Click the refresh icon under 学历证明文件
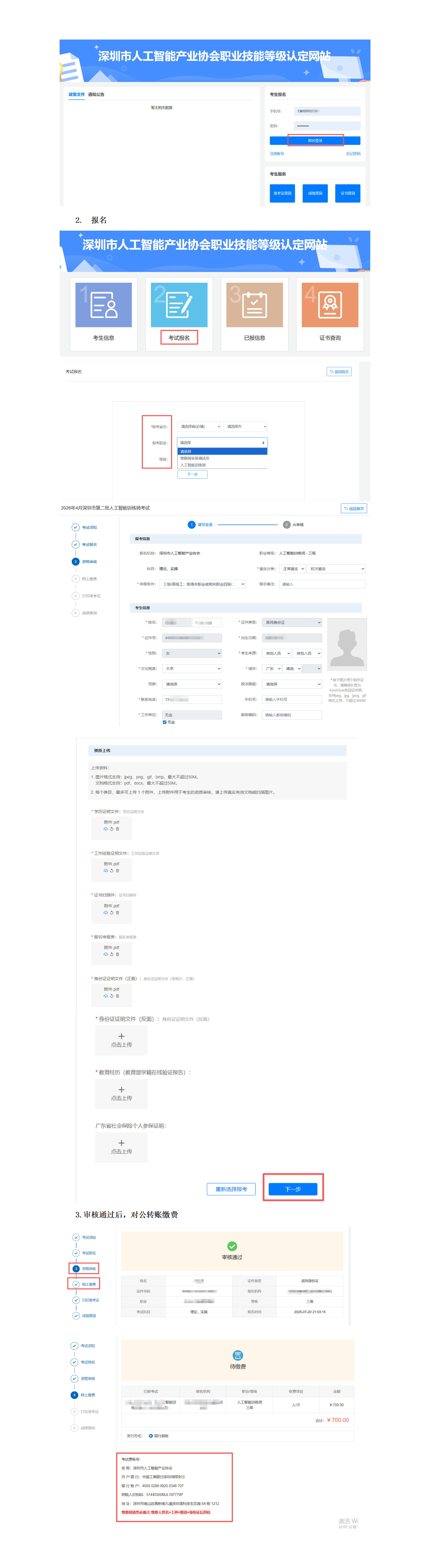This screenshot has height=1568, width=446. point(111,829)
